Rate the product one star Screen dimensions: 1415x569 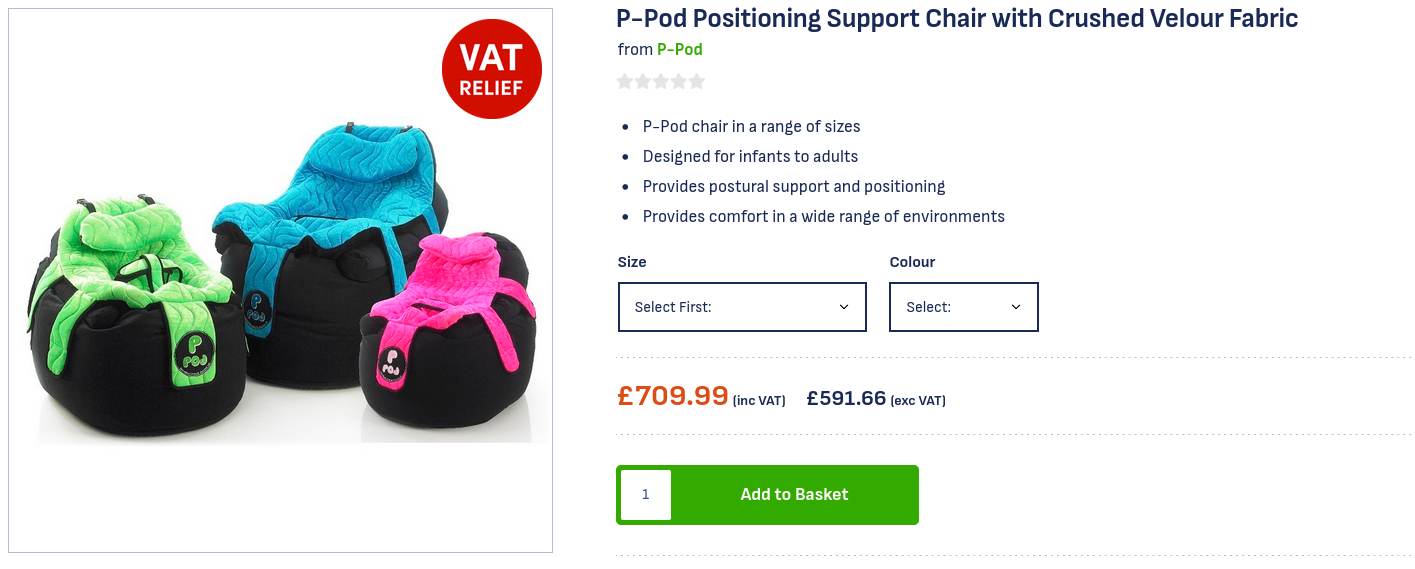tap(625, 81)
